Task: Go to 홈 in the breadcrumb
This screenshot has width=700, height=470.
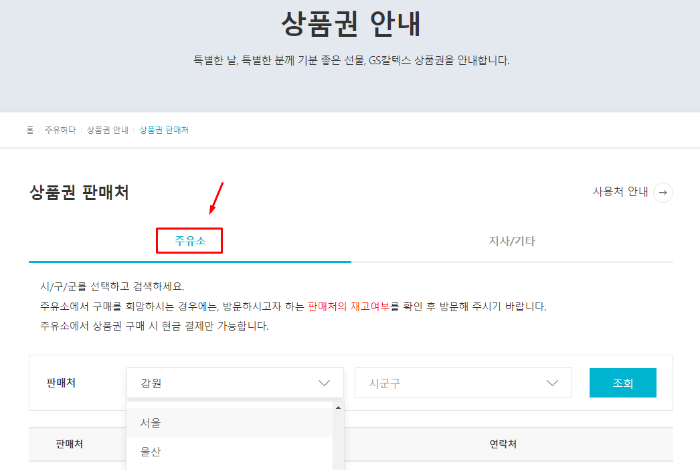Action: [30, 130]
